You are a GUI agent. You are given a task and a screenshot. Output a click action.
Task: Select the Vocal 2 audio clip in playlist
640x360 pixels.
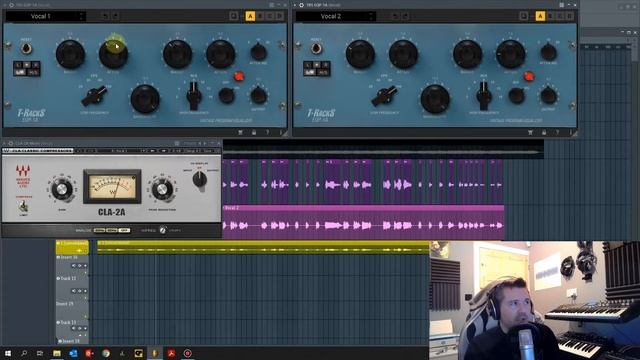coord(363,222)
